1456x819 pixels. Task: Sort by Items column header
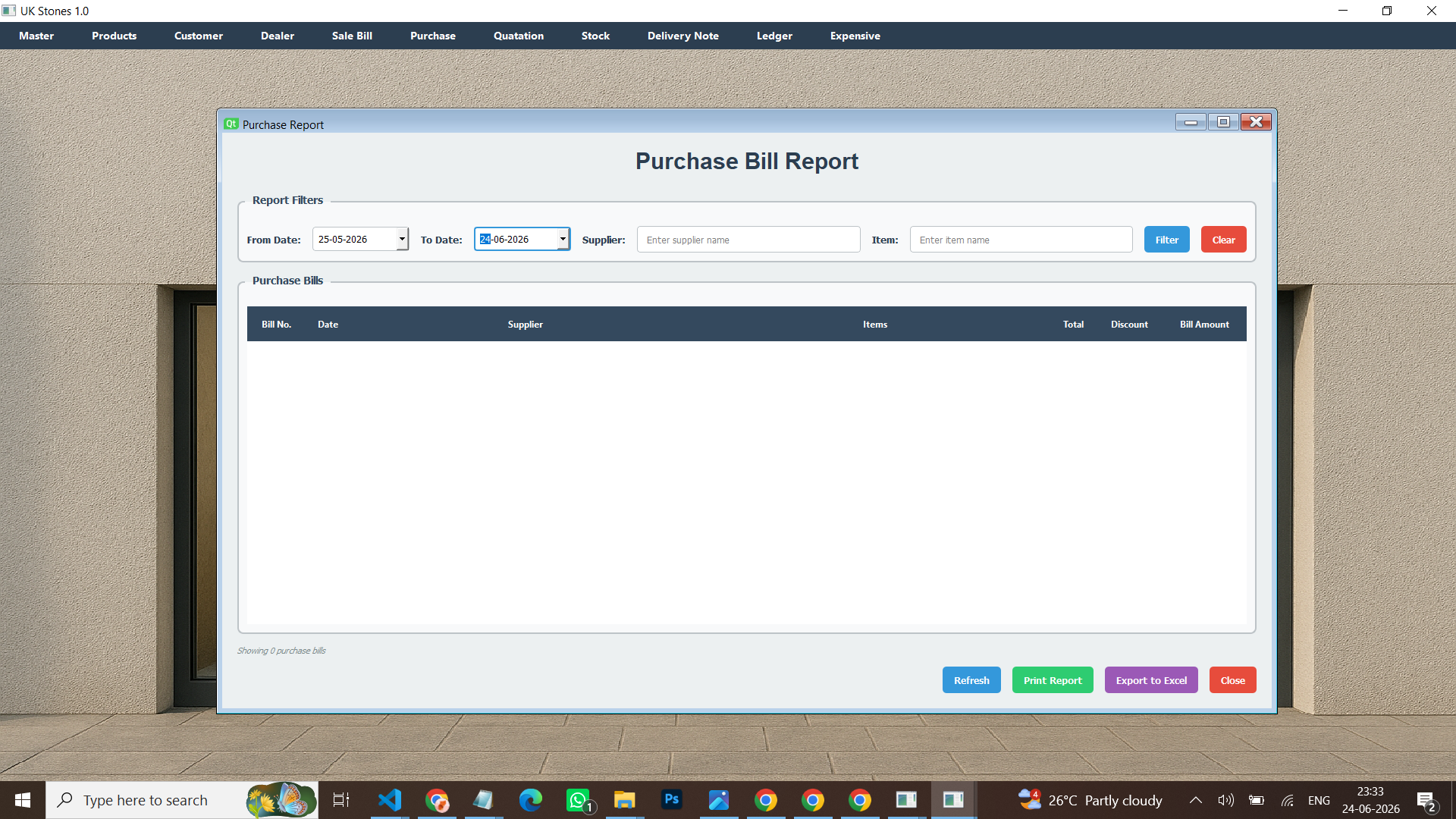point(874,324)
